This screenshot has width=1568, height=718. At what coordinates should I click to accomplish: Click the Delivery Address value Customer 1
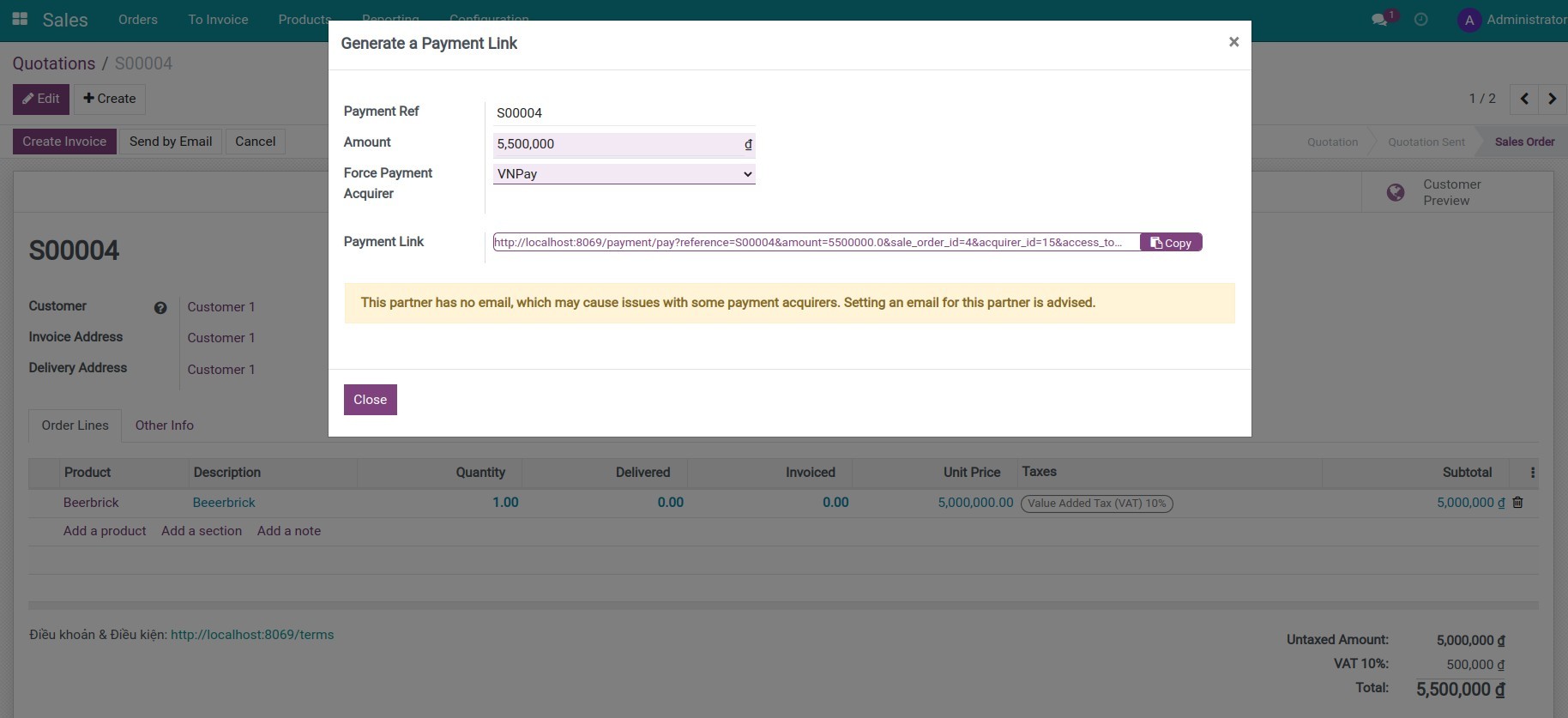coord(221,370)
